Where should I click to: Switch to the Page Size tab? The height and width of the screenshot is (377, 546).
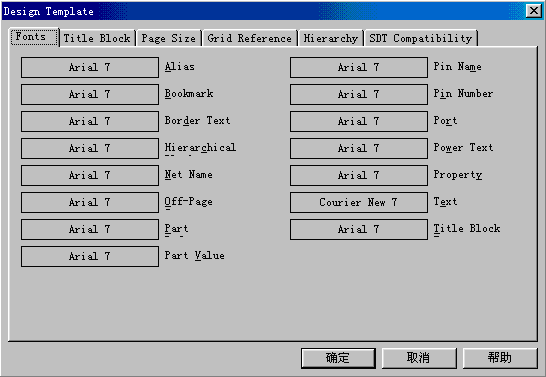click(x=169, y=38)
